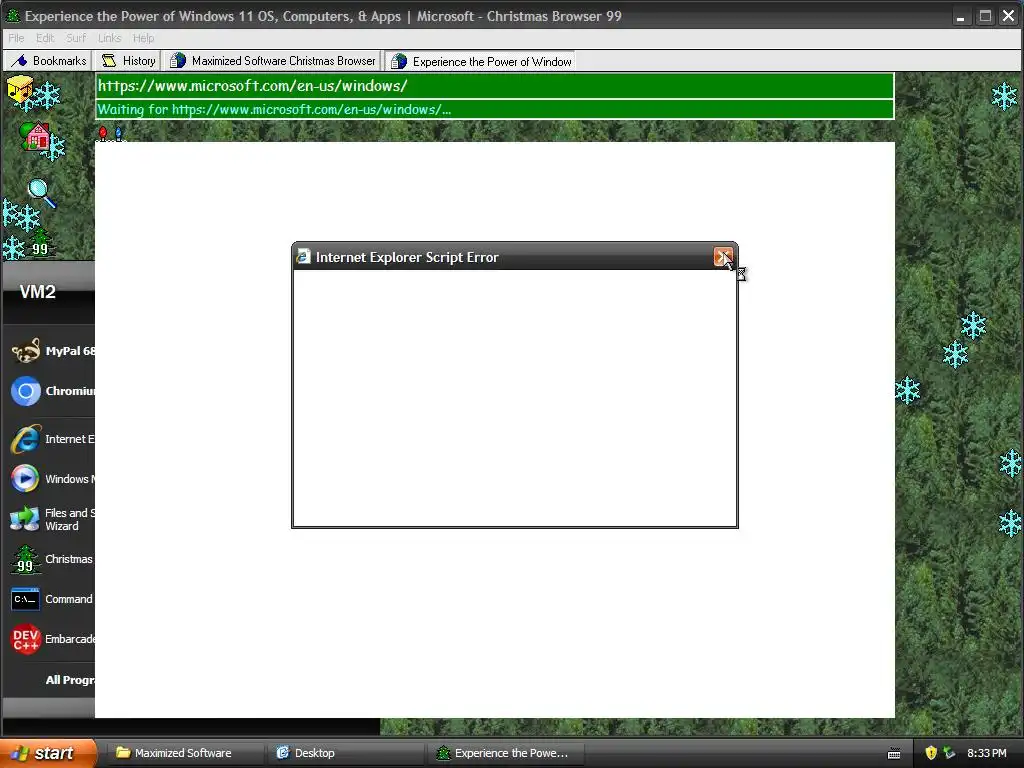Viewport: 1024px width, 768px height.
Task: Click the magnifying glass search icon
Action: click(x=40, y=193)
